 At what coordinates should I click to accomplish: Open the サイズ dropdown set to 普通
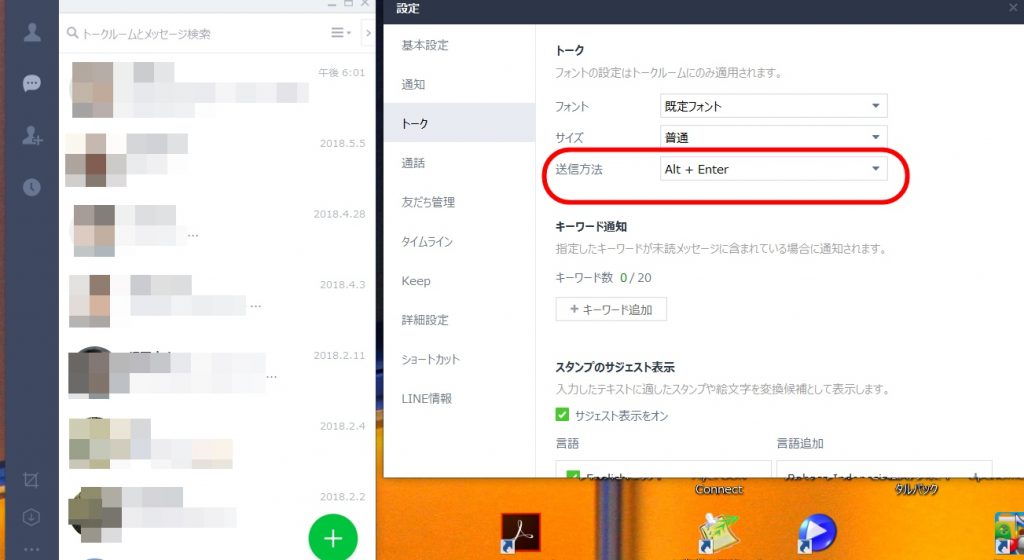(773, 138)
